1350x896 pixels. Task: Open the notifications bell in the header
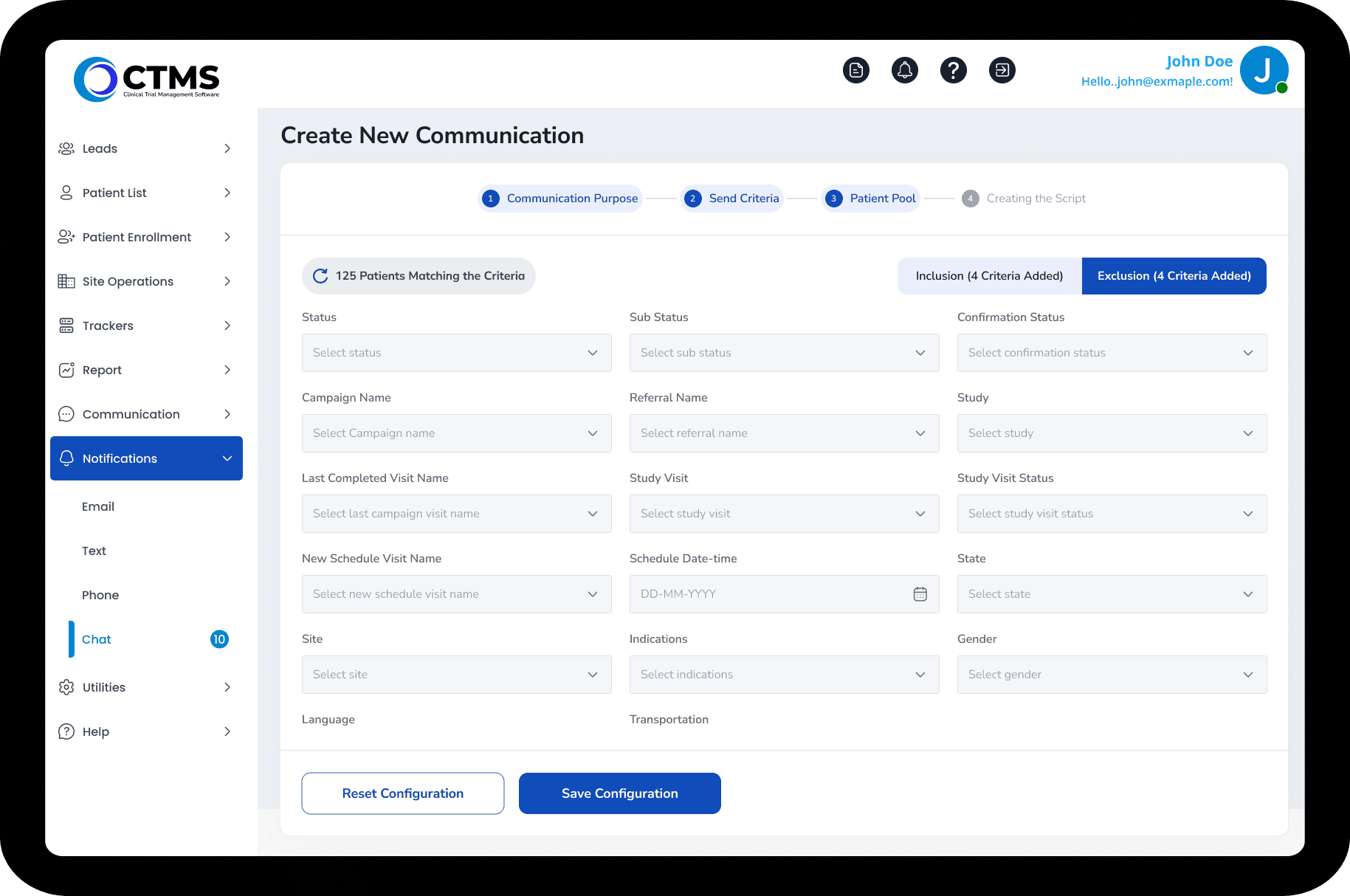click(x=905, y=70)
